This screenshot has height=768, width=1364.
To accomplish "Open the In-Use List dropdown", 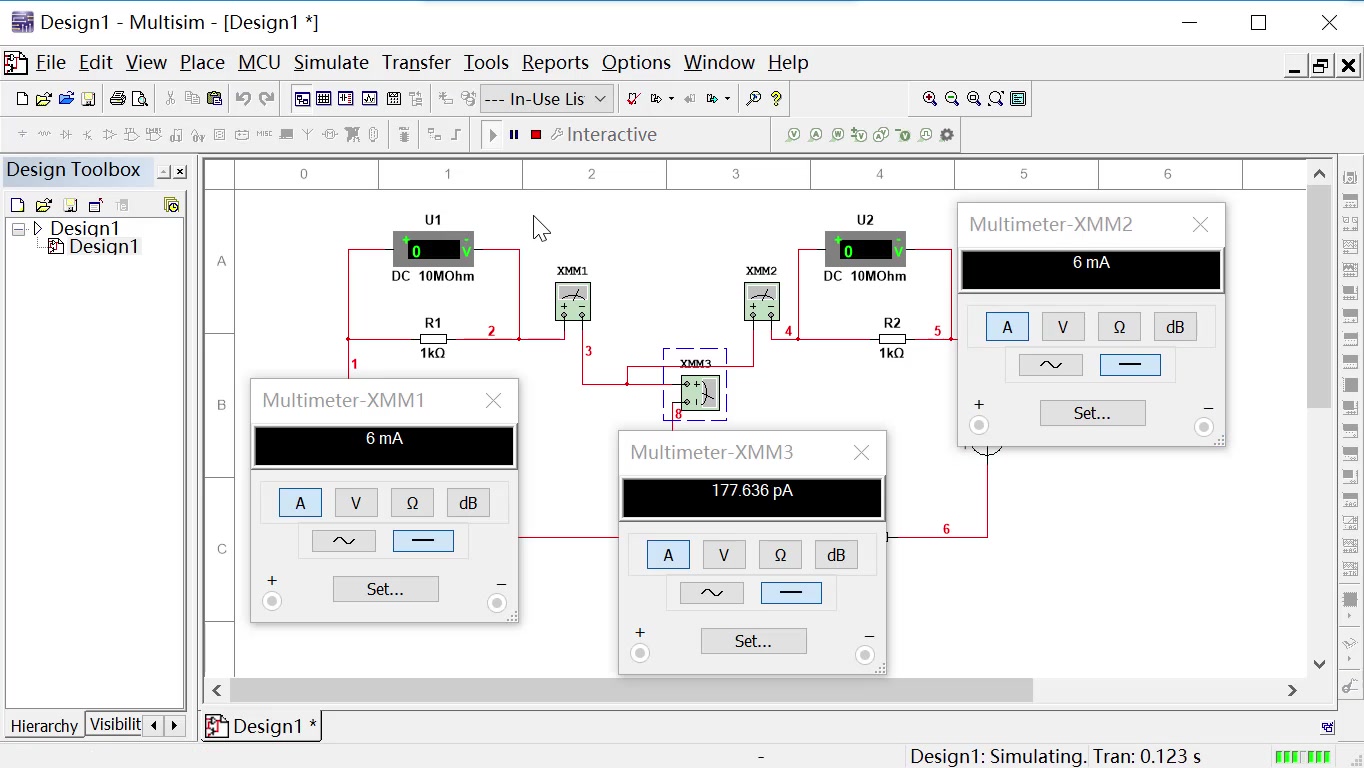I will point(547,99).
